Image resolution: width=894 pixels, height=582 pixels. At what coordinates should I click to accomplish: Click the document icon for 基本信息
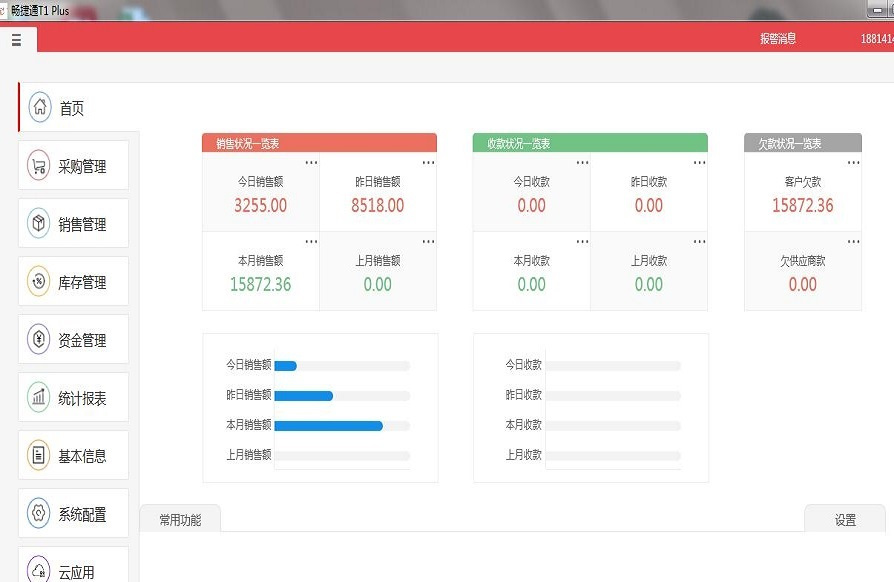click(39, 455)
